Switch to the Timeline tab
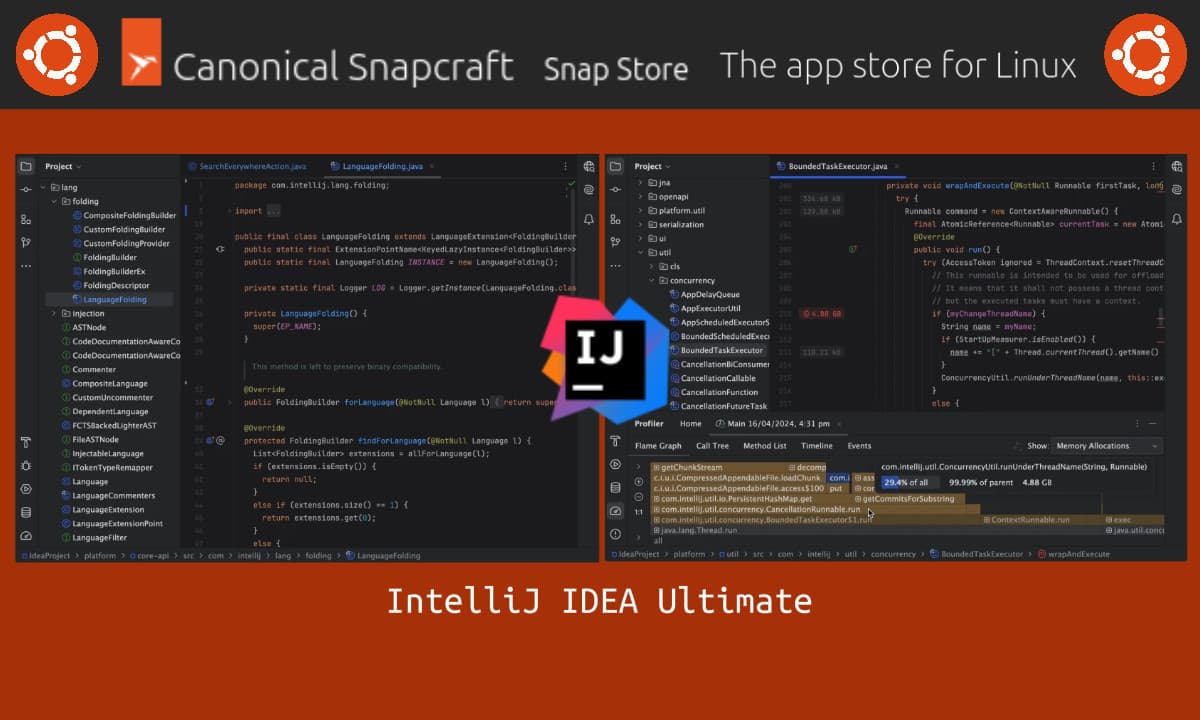The height and width of the screenshot is (720, 1200). (817, 446)
